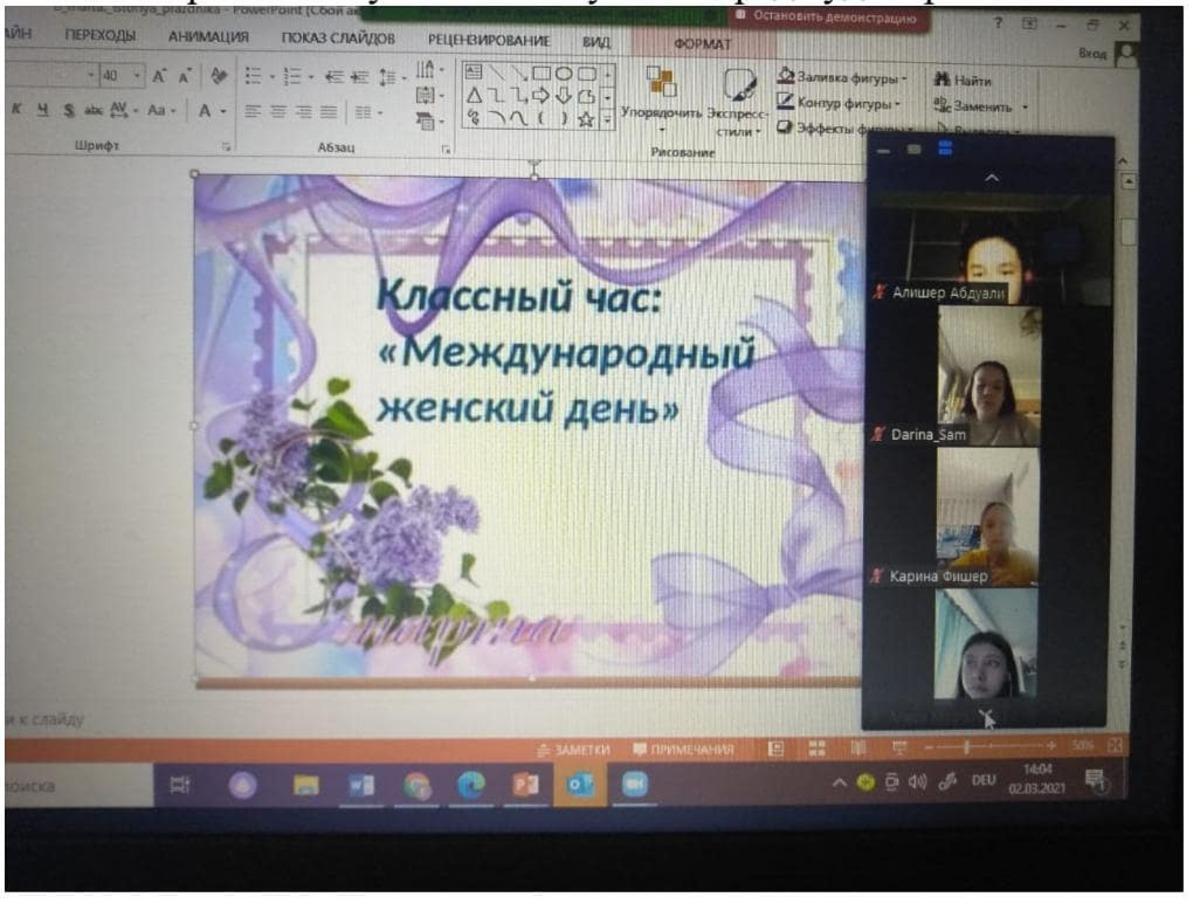Open the ПОКАЗ СЛАЙДОВ tab

337,38
